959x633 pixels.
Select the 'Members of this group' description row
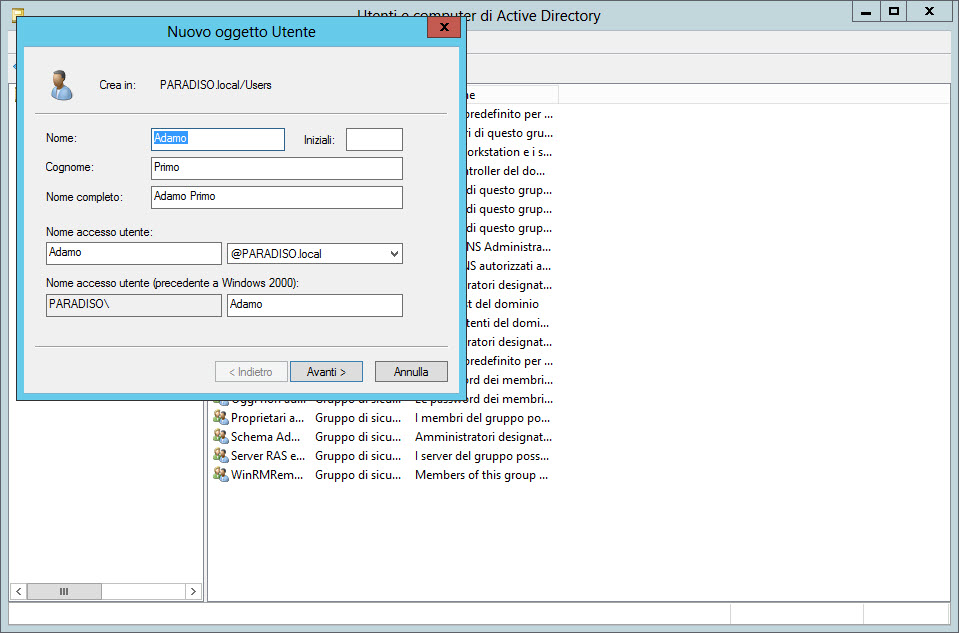coord(481,475)
